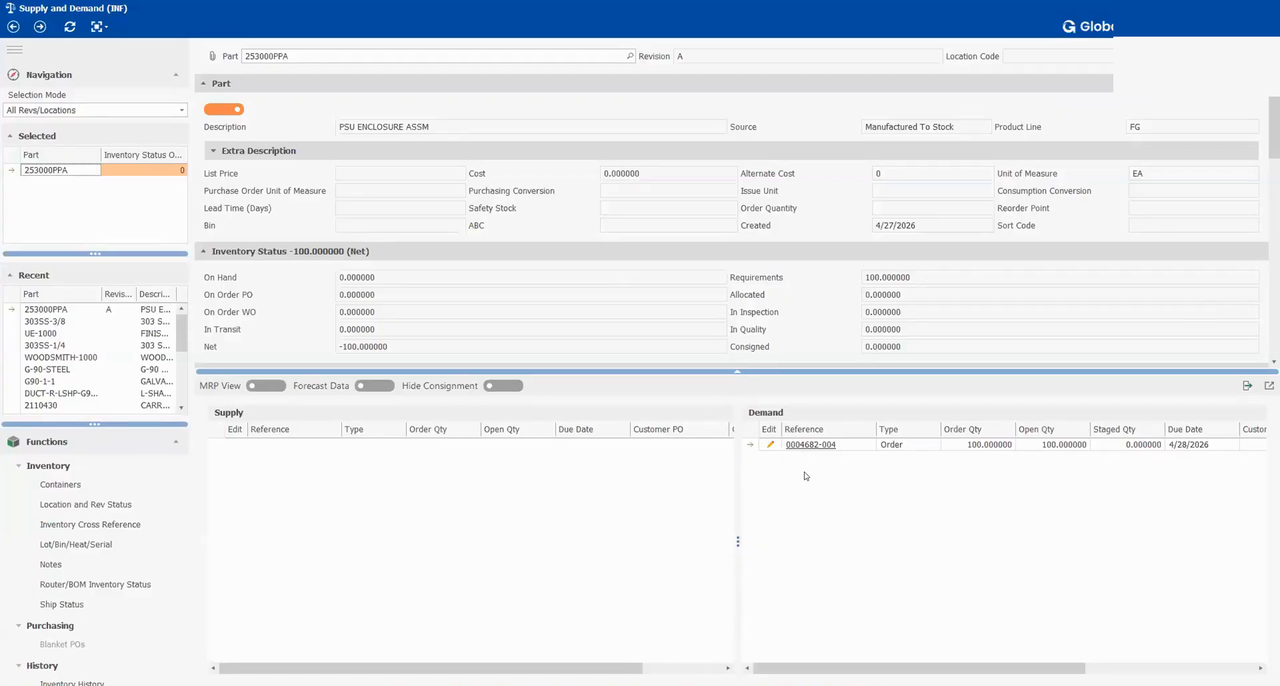Expand the Extra Description section
Screen dimensions: 1280x686
213,151
